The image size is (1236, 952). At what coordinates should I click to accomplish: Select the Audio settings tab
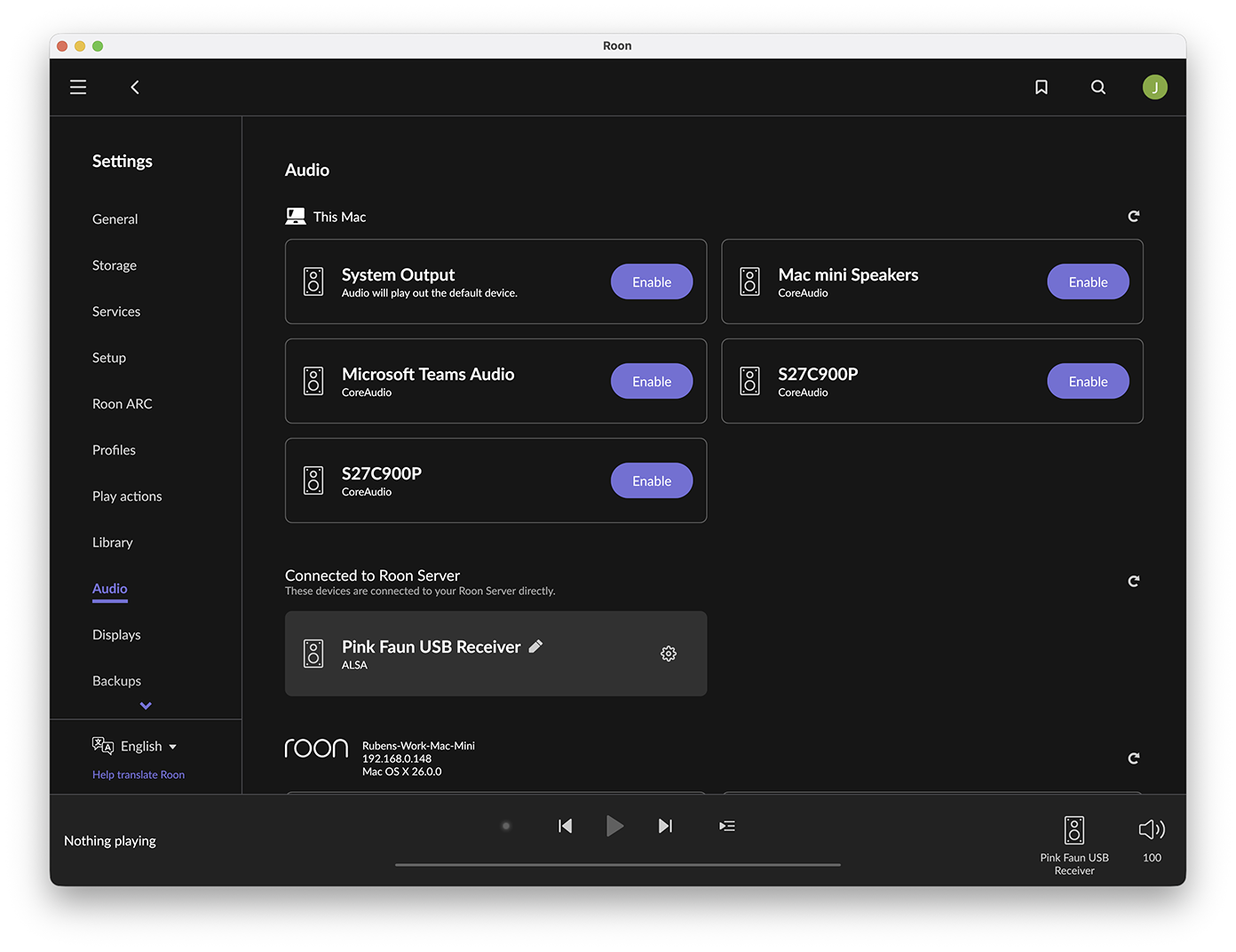pyautogui.click(x=110, y=589)
